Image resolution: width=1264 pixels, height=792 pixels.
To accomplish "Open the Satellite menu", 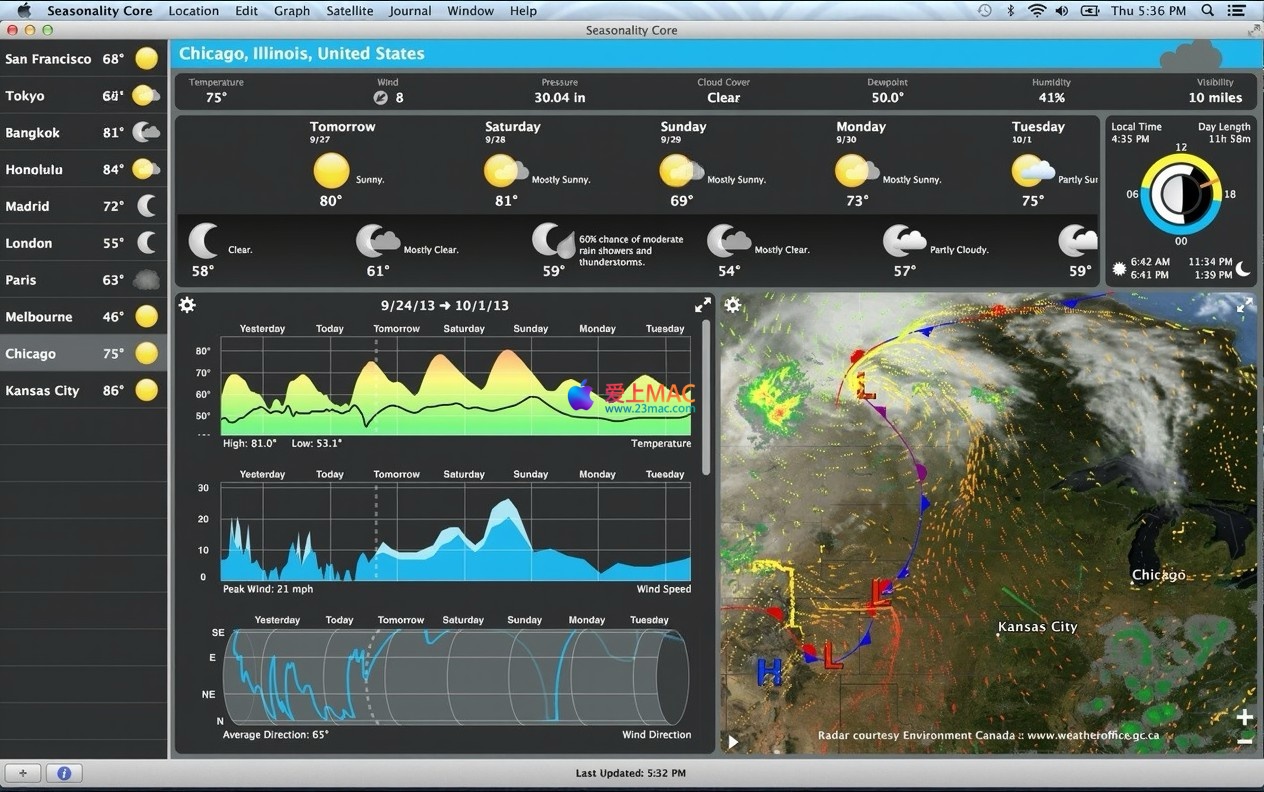I will pos(349,11).
